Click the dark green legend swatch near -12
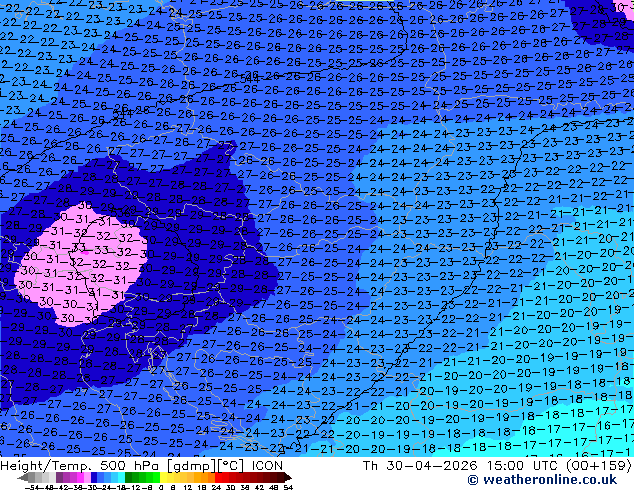This screenshot has width=634, height=490. click(129, 477)
